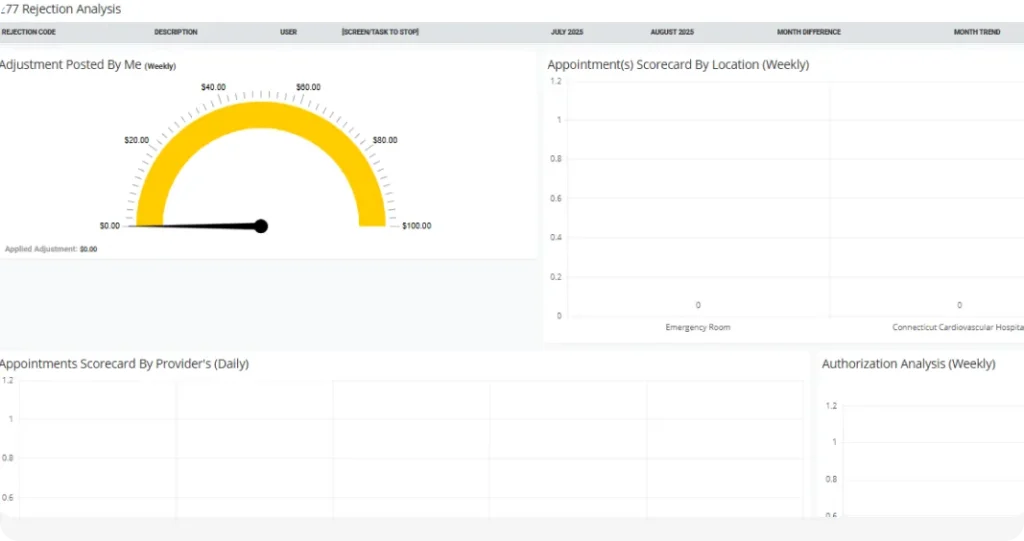
Task: Select the SCREEN/TASK TO STOP column header
Action: (x=380, y=32)
